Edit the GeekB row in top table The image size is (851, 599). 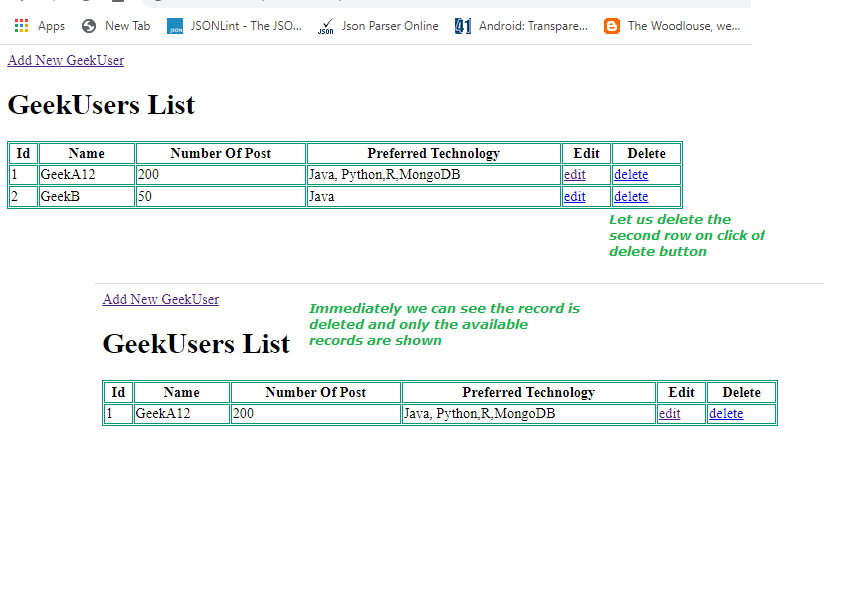(x=574, y=197)
